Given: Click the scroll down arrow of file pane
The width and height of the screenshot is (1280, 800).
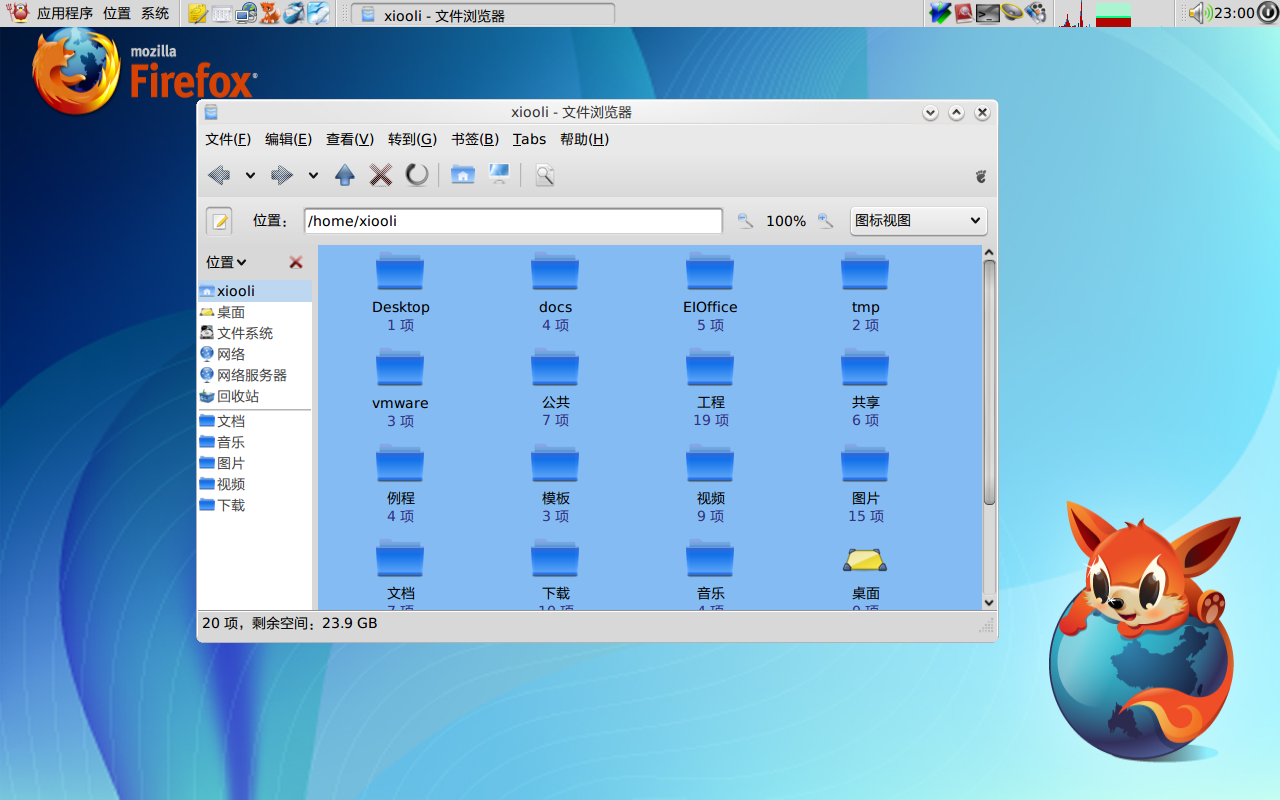Looking at the screenshot, I should click(x=989, y=602).
